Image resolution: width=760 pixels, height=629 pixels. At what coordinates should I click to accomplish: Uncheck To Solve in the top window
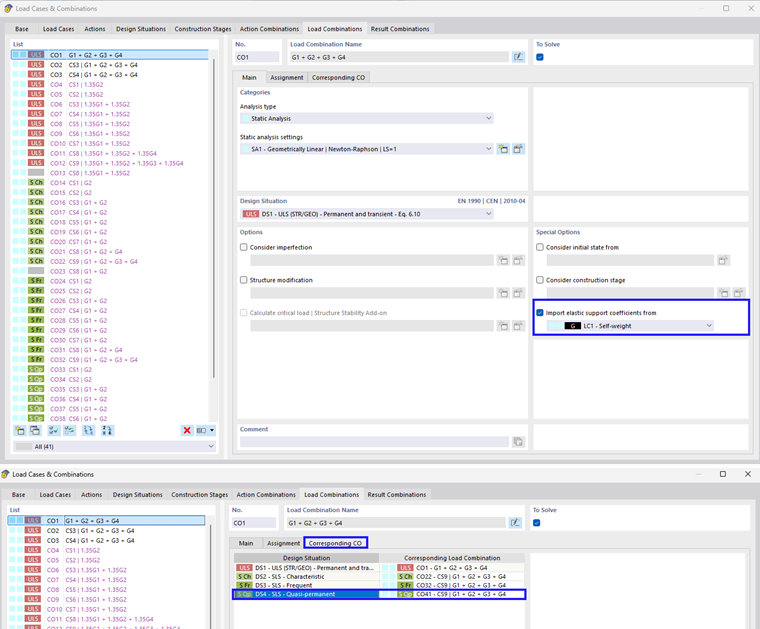540,57
